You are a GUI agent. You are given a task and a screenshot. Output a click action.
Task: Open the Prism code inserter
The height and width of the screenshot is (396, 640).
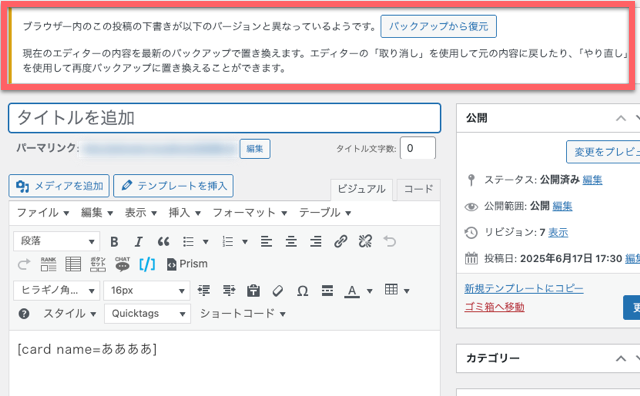(187, 264)
